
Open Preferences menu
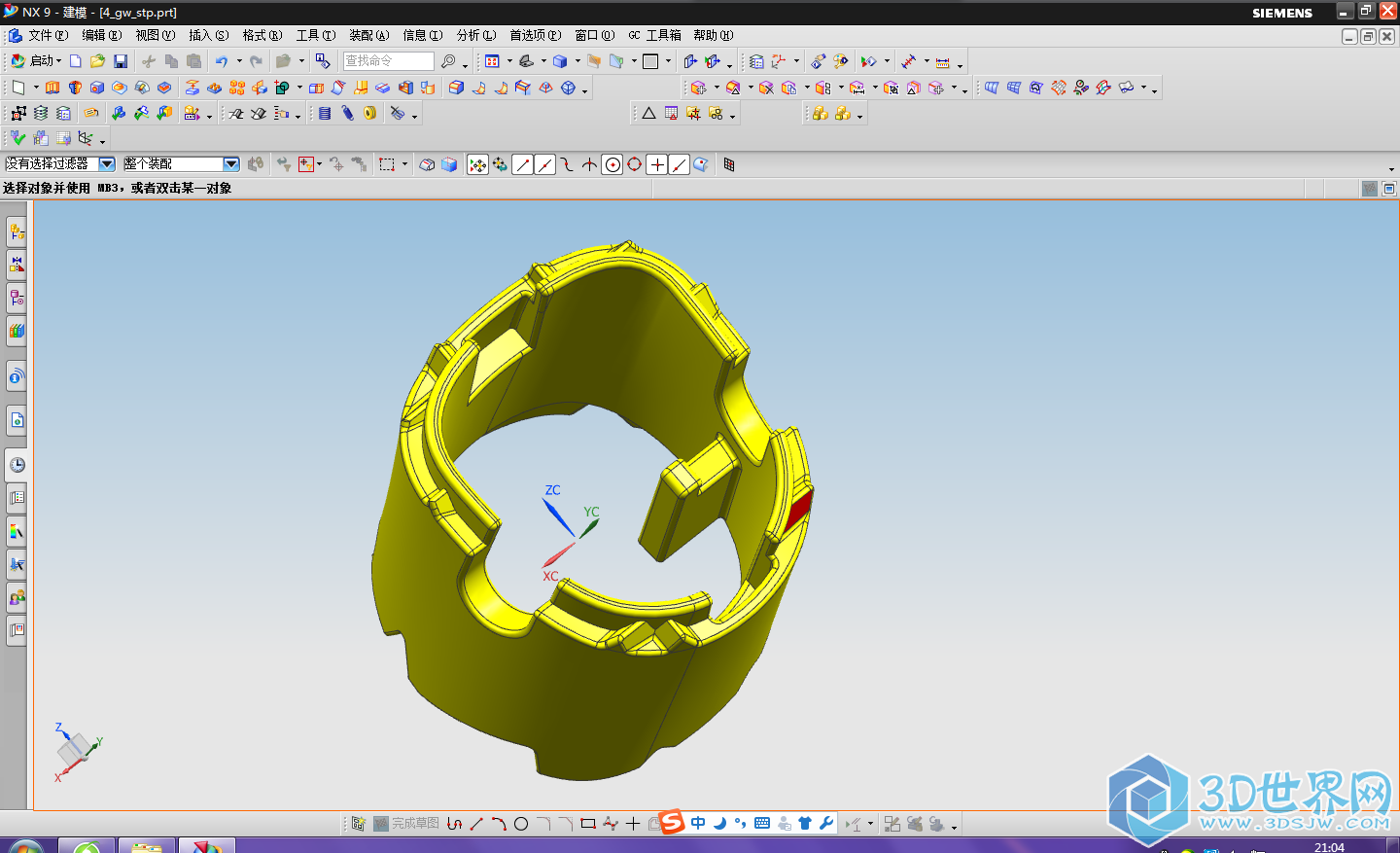point(536,35)
